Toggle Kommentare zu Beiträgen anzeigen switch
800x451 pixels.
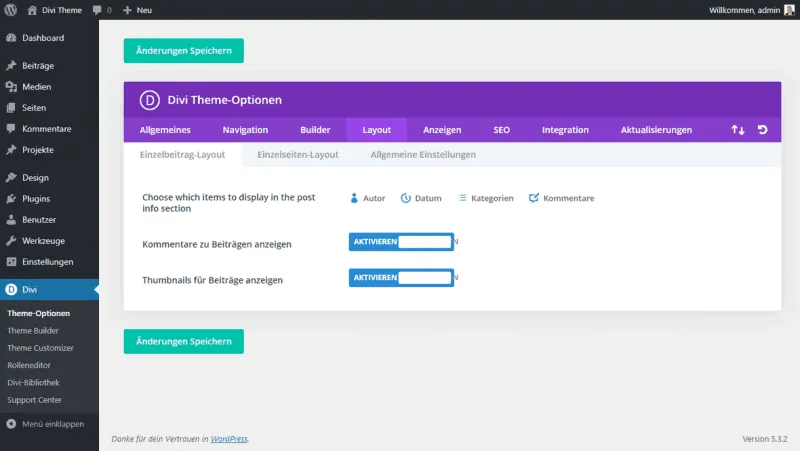(402, 242)
